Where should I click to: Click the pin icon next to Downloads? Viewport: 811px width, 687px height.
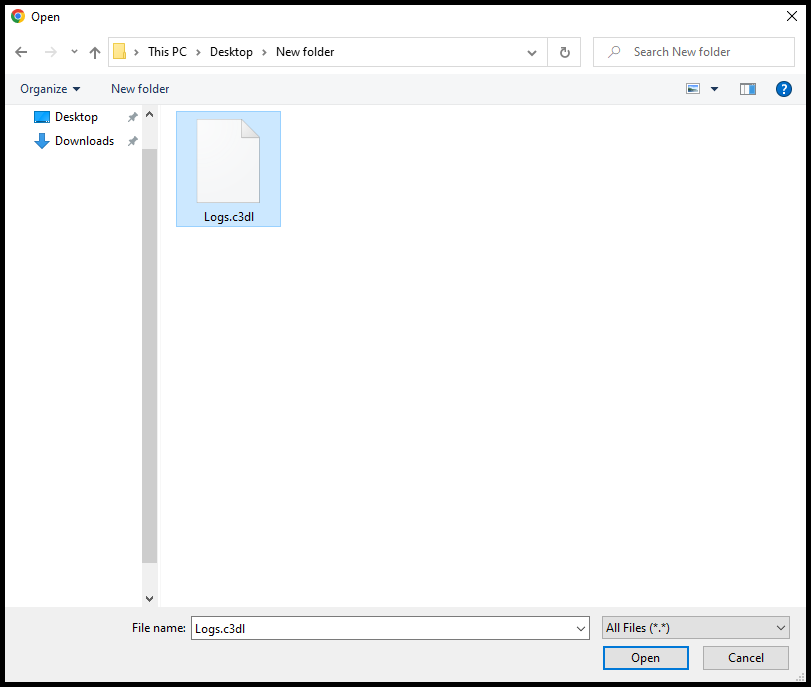[133, 141]
